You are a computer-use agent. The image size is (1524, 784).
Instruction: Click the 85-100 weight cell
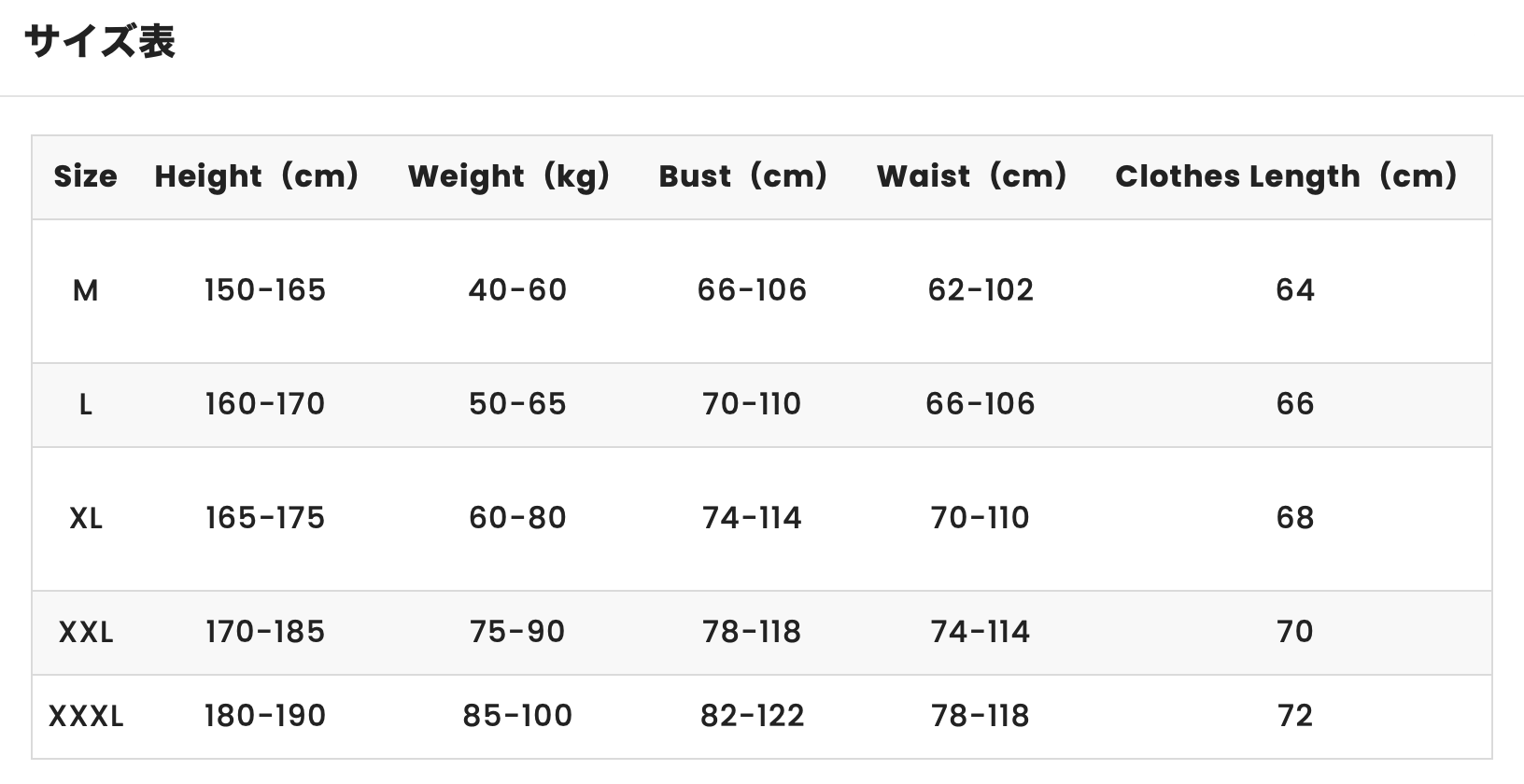(x=517, y=716)
